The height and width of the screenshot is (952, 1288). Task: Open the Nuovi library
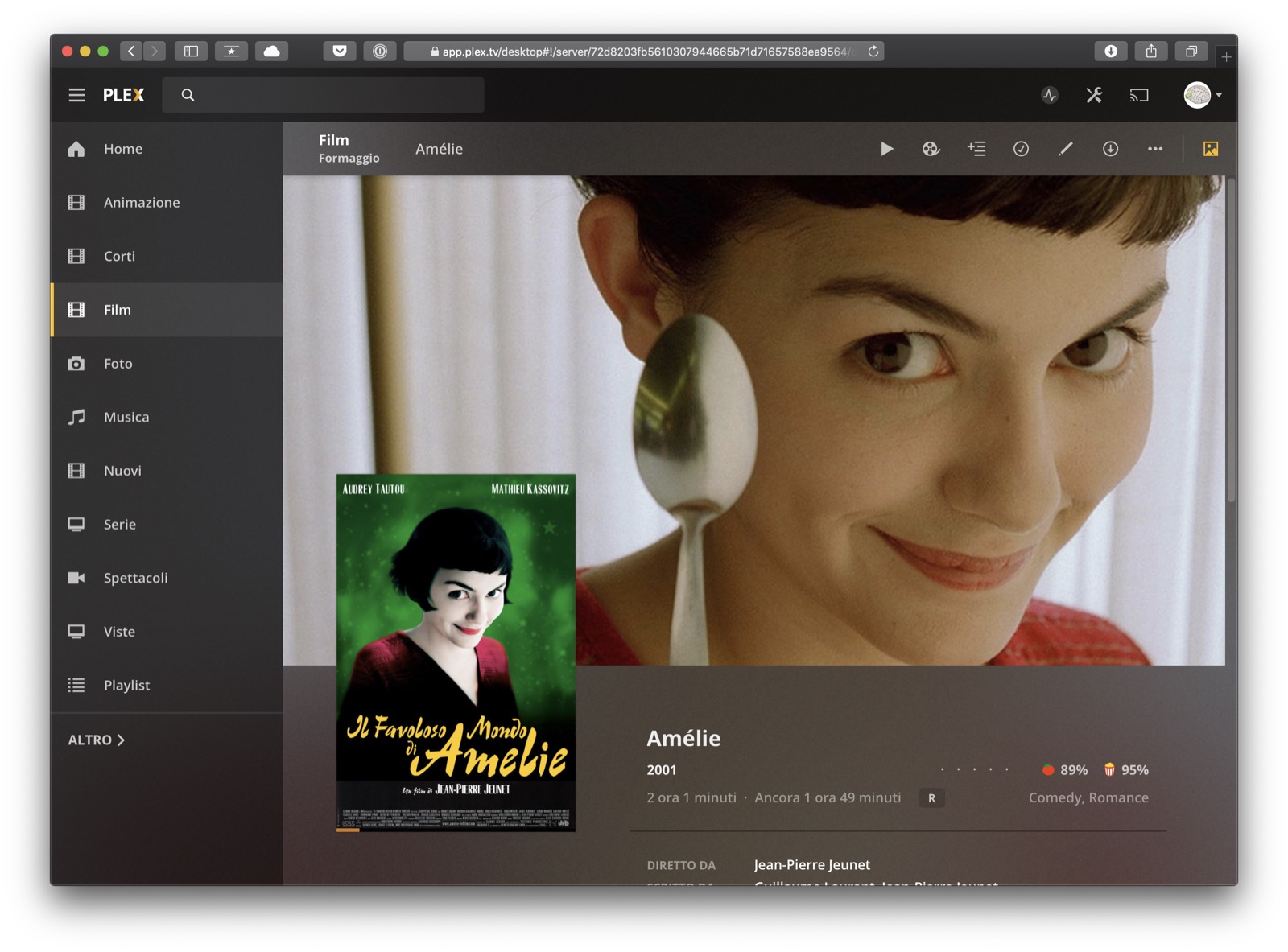pyautogui.click(x=167, y=471)
